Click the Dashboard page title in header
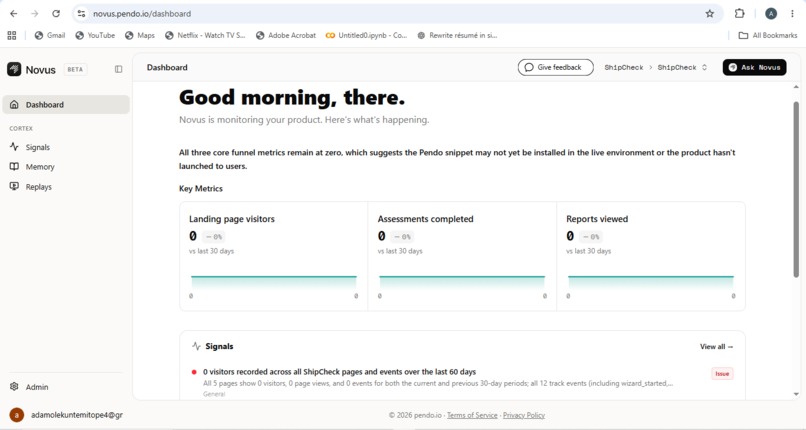This screenshot has height=430, width=806. click(167, 67)
